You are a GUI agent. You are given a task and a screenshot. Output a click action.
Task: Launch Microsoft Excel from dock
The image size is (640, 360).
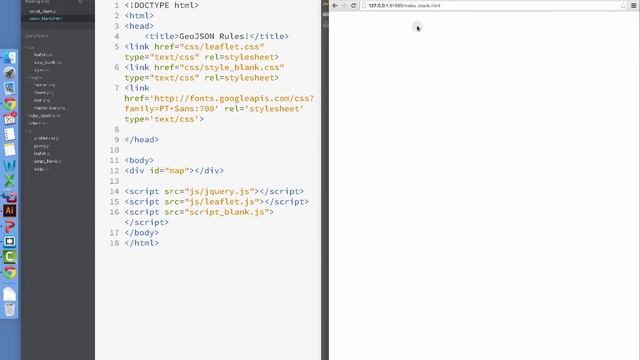click(9, 180)
